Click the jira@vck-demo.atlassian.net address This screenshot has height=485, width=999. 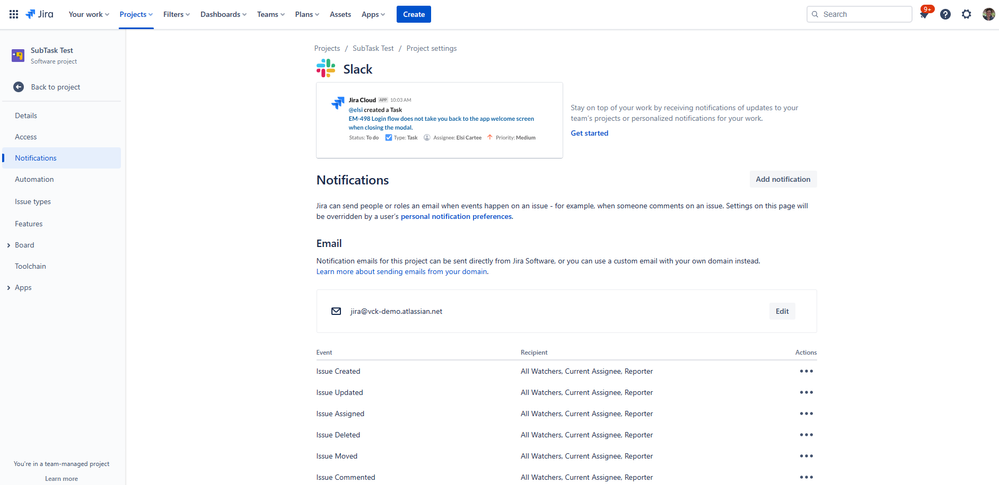396,311
